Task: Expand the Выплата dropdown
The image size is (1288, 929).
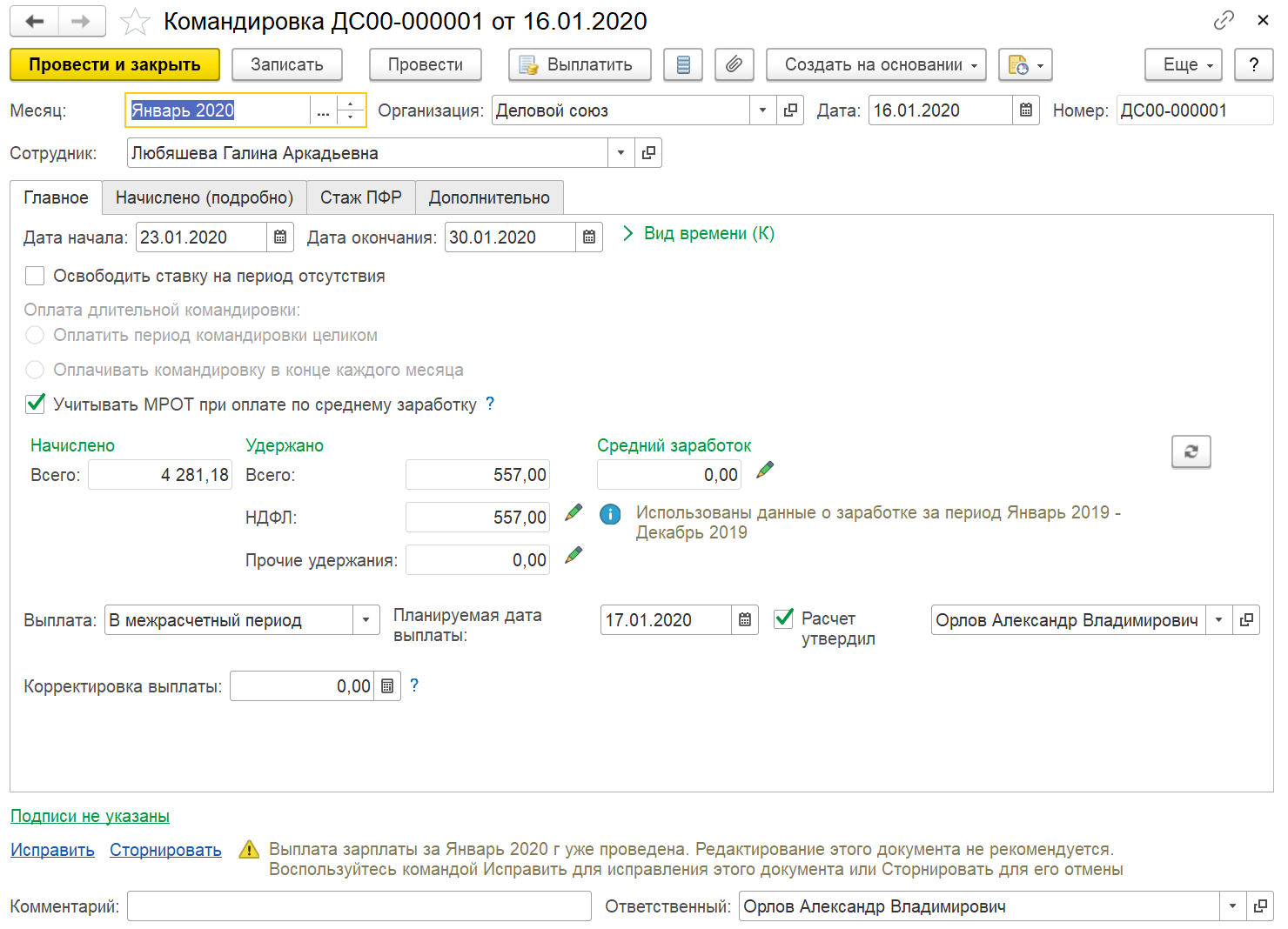Action: (366, 620)
